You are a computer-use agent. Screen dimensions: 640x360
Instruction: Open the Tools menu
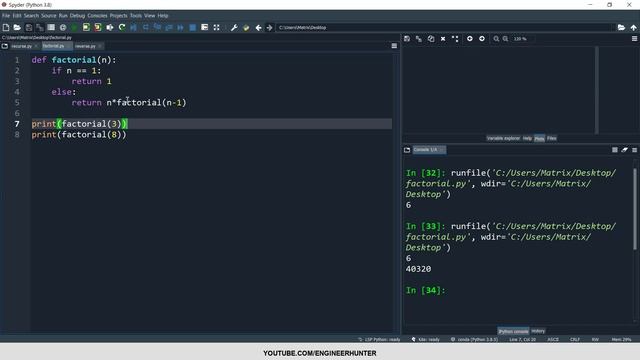[x=136, y=16]
